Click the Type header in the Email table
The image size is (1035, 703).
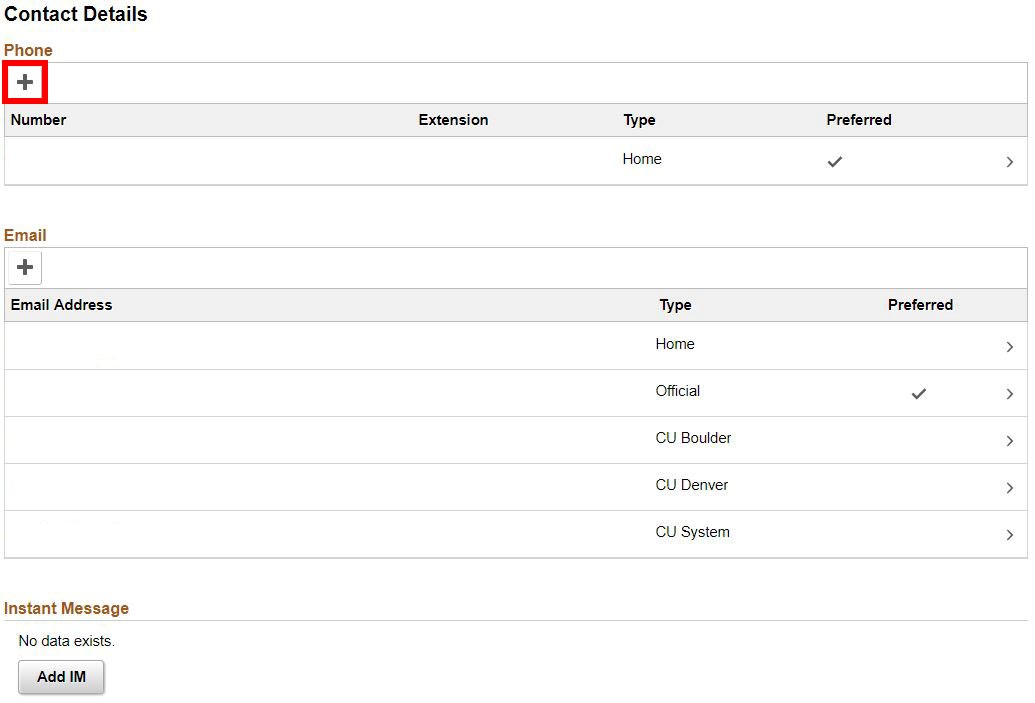tap(675, 305)
